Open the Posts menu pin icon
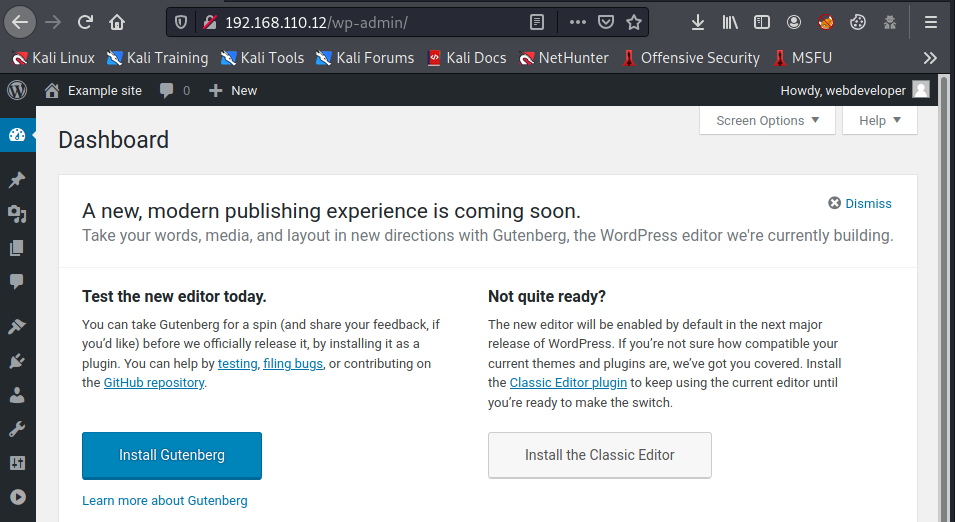This screenshot has width=955, height=522. click(x=17, y=180)
